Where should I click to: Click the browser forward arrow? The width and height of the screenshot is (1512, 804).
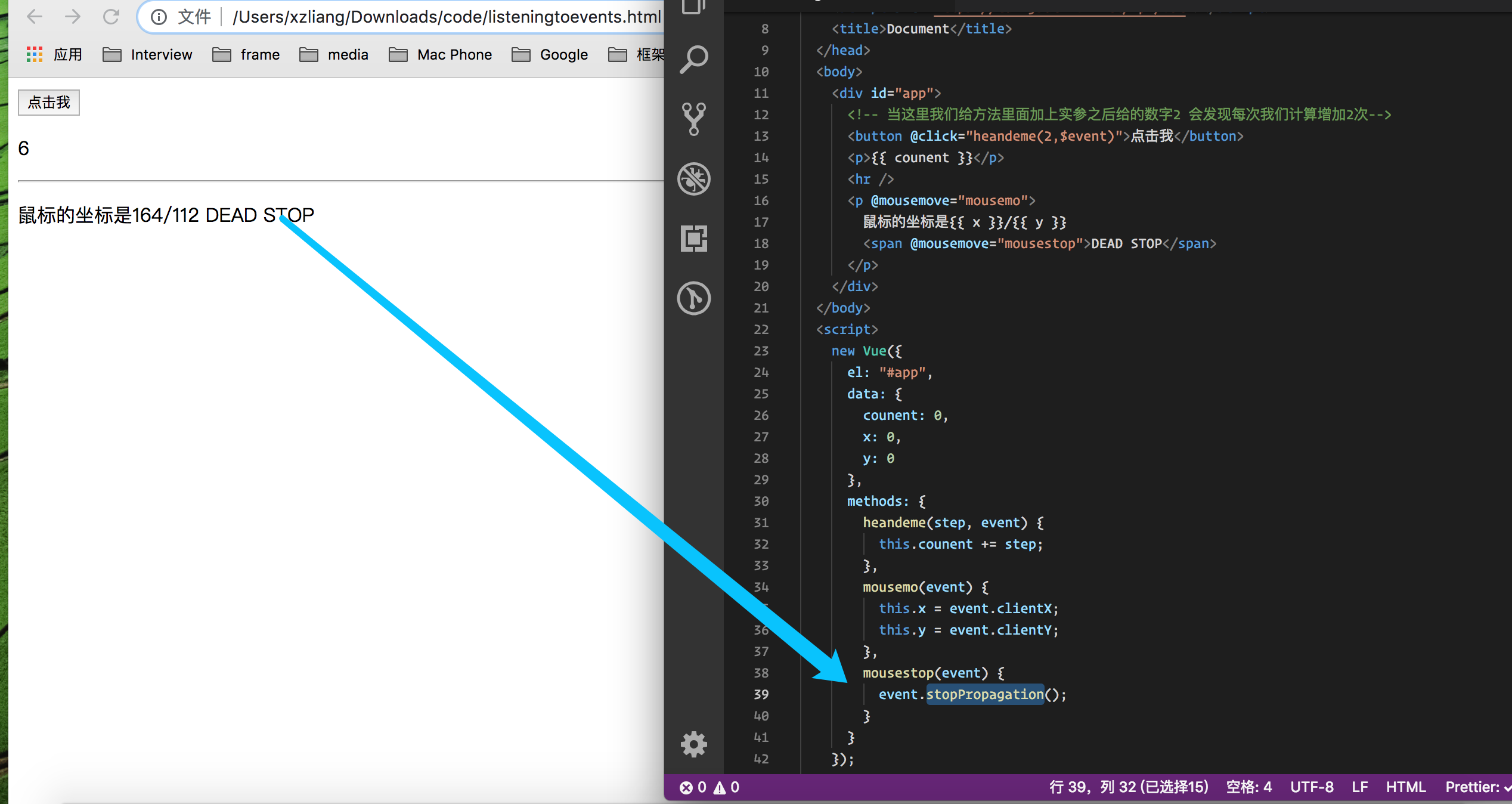(73, 17)
